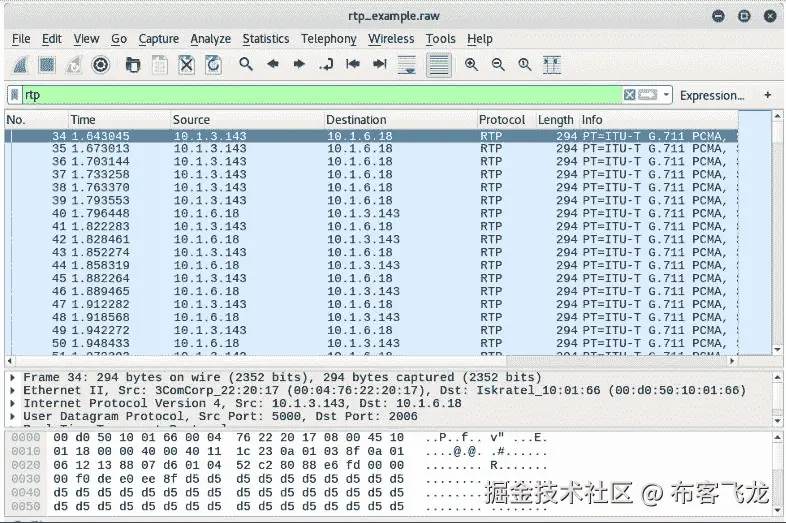
Task: Sort by the Protocol column header
Action: click(x=506, y=120)
